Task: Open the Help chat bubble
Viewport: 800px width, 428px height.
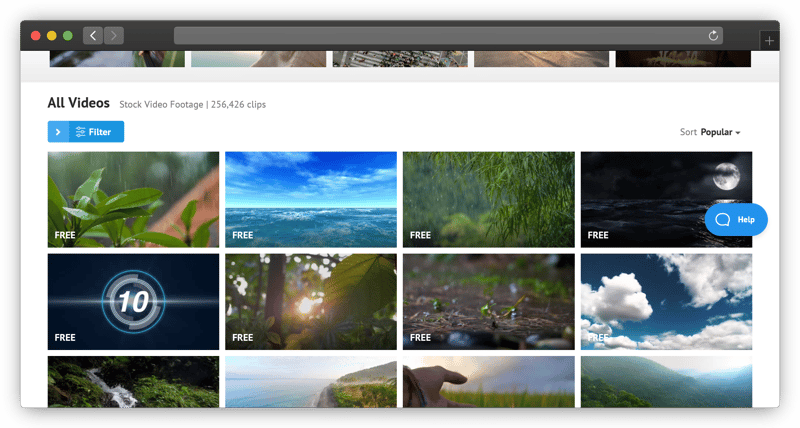Action: (x=736, y=219)
